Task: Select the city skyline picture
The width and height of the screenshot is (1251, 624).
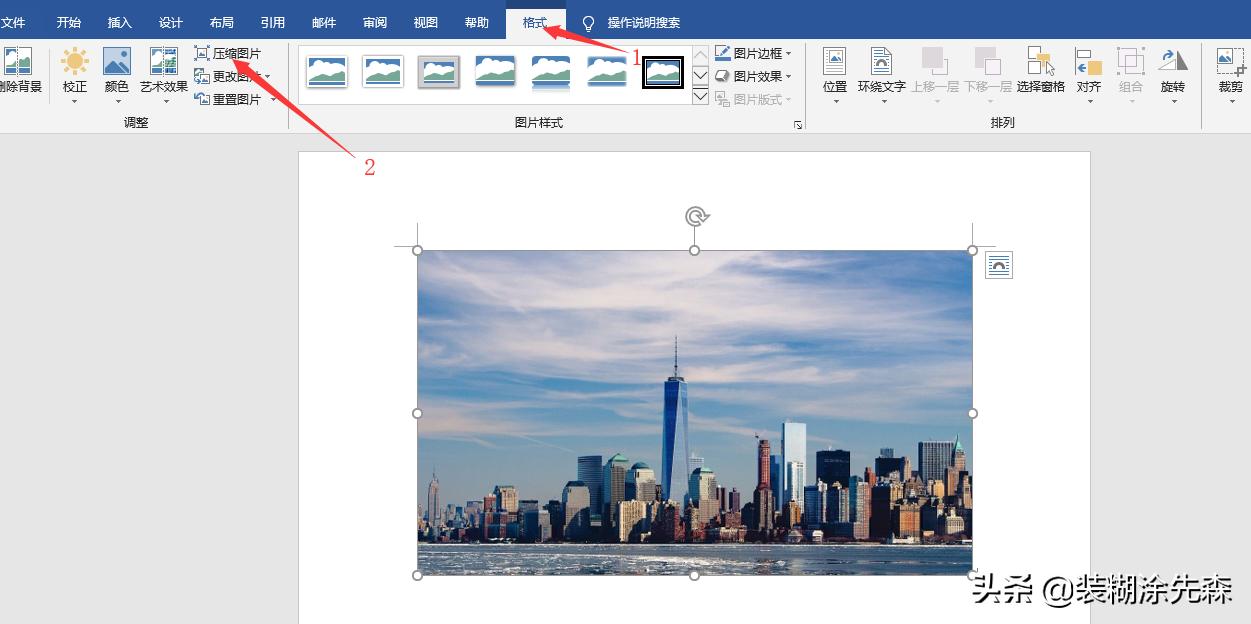Action: [695, 412]
